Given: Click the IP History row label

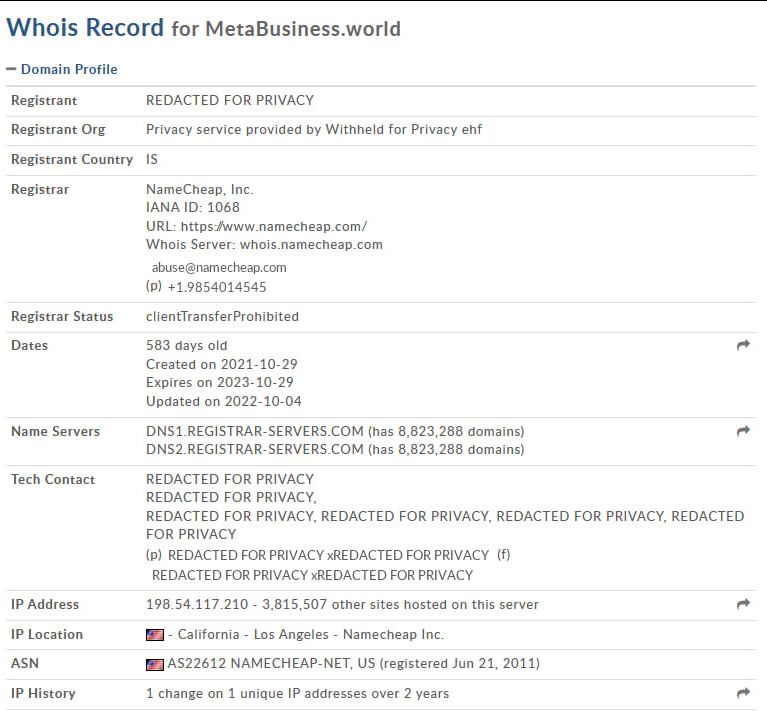Looking at the screenshot, I should [x=43, y=693].
